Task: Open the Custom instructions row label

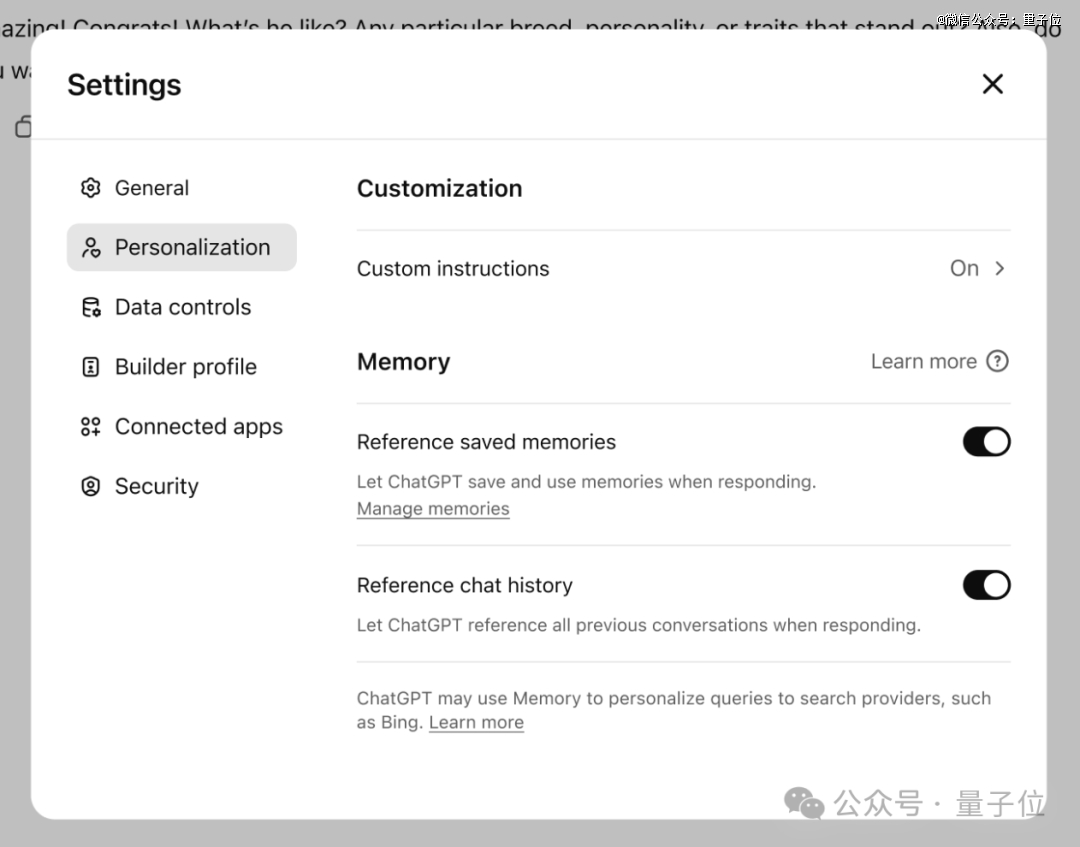Action: pyautogui.click(x=453, y=269)
